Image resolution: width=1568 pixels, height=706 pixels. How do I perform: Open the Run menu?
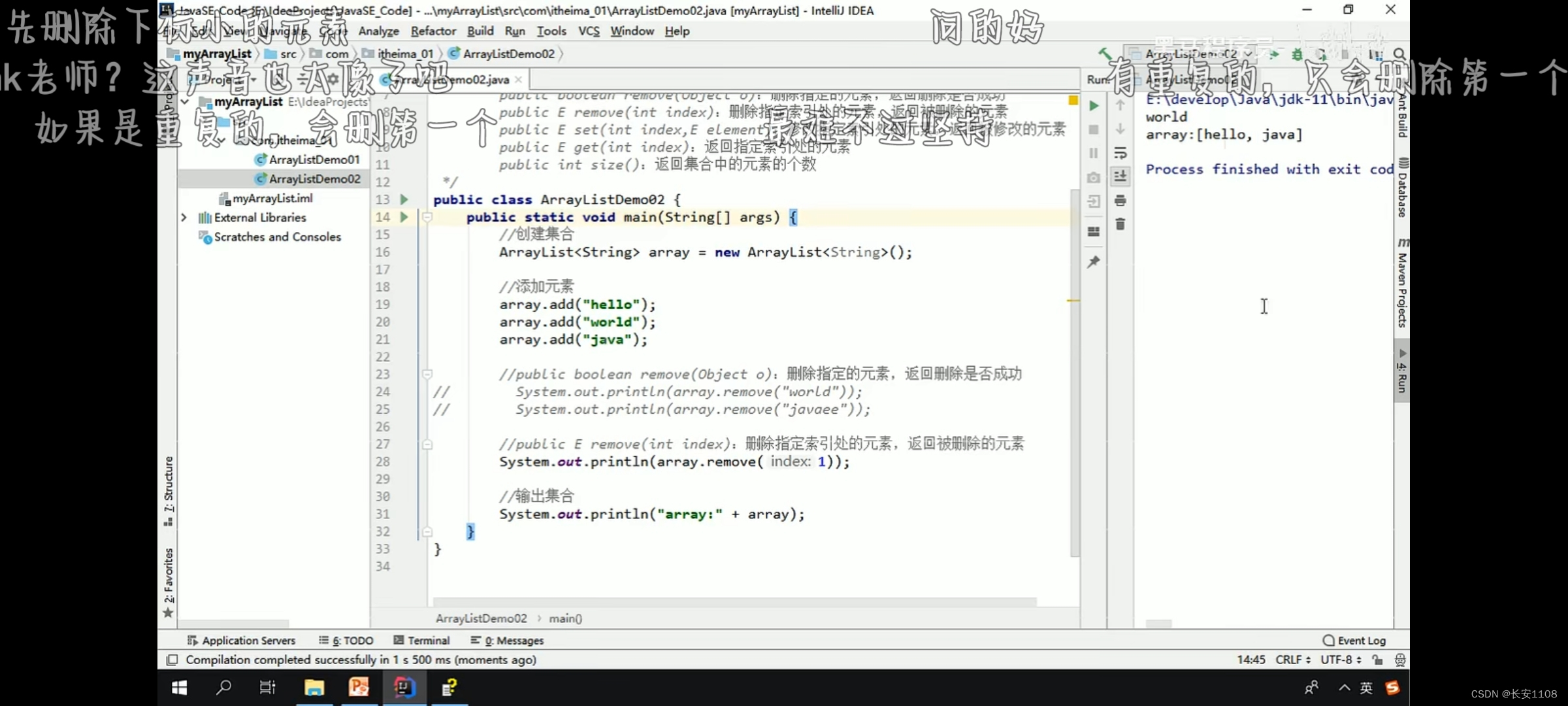[515, 31]
